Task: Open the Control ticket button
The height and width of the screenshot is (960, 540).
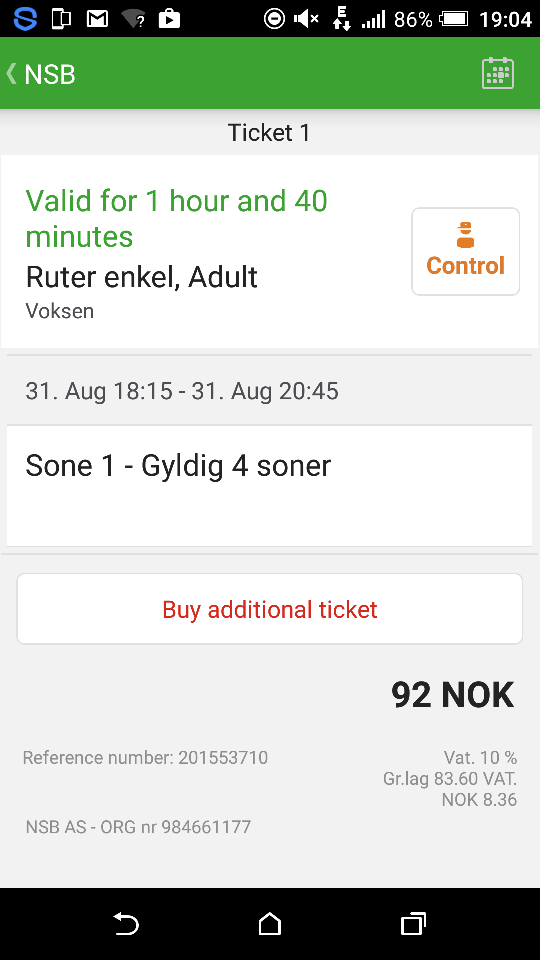Action: pyautogui.click(x=465, y=251)
